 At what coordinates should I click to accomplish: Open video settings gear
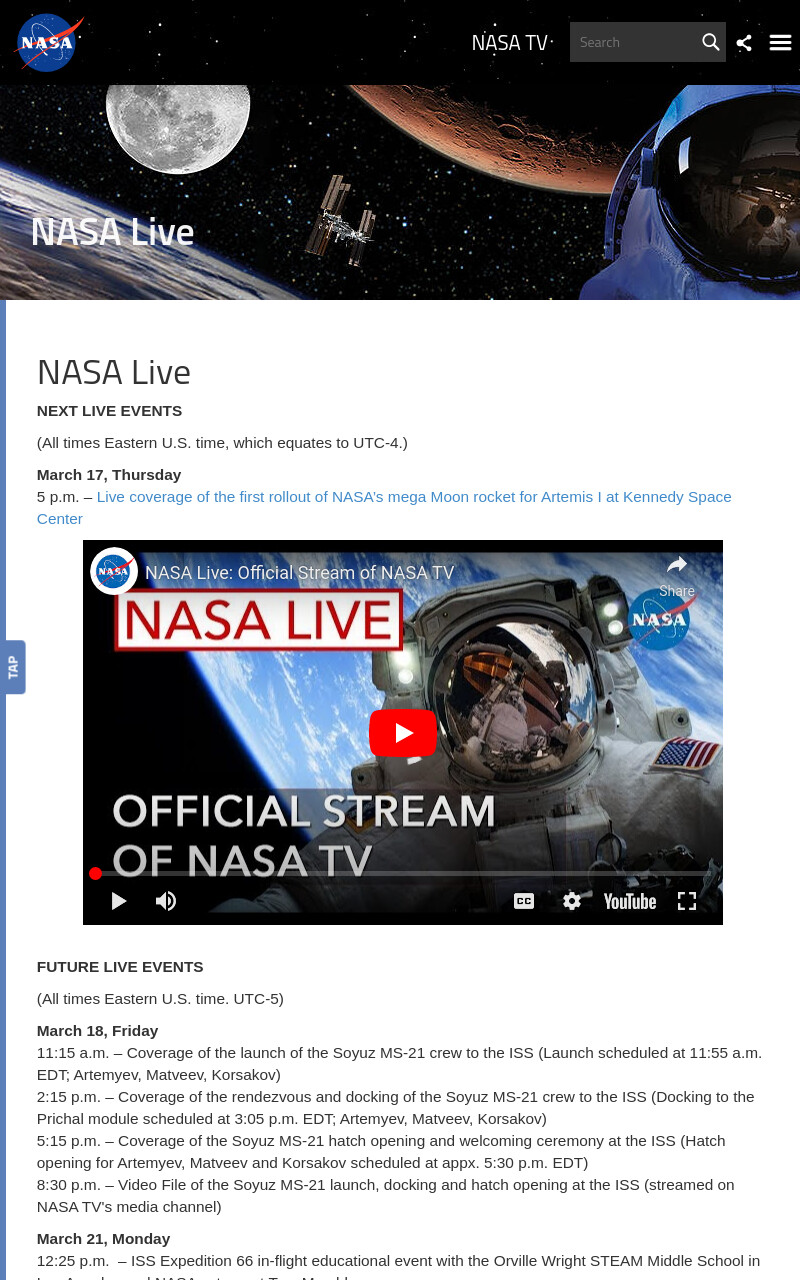click(x=572, y=901)
